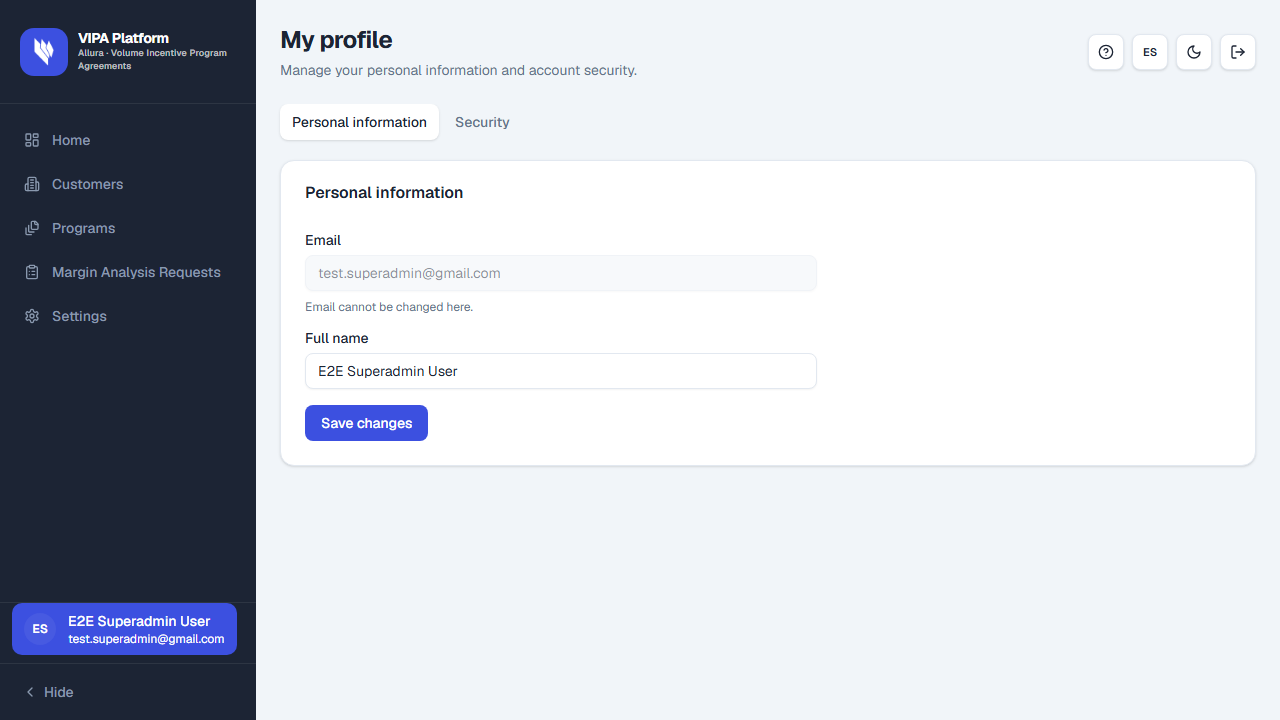
Task: Switch to the Security tab
Action: [482, 122]
